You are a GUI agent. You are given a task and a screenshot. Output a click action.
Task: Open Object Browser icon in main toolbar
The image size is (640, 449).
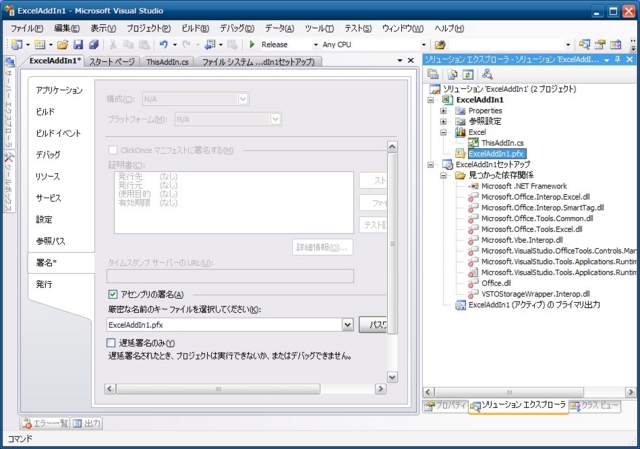coord(616,44)
